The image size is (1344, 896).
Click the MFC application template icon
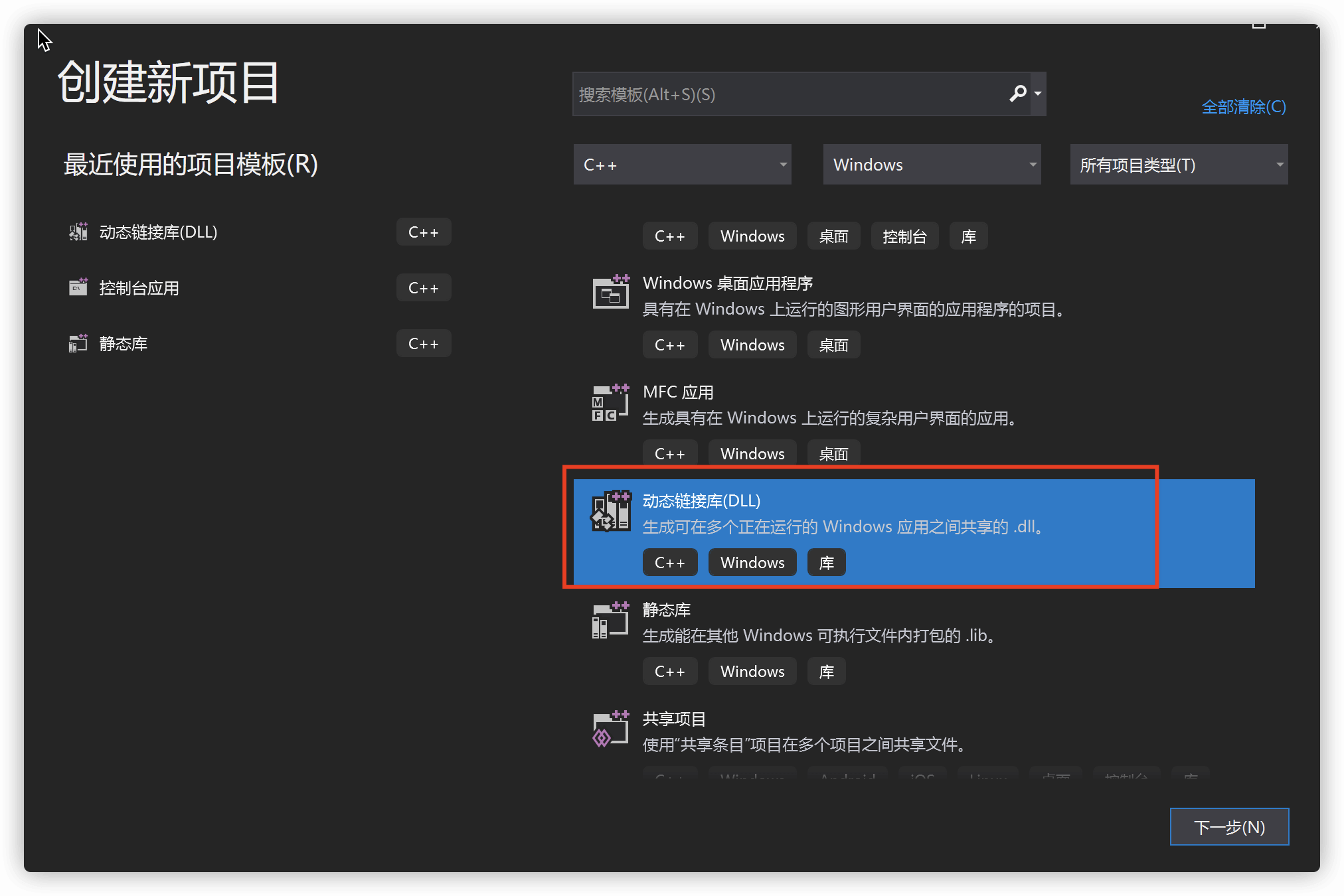point(610,402)
